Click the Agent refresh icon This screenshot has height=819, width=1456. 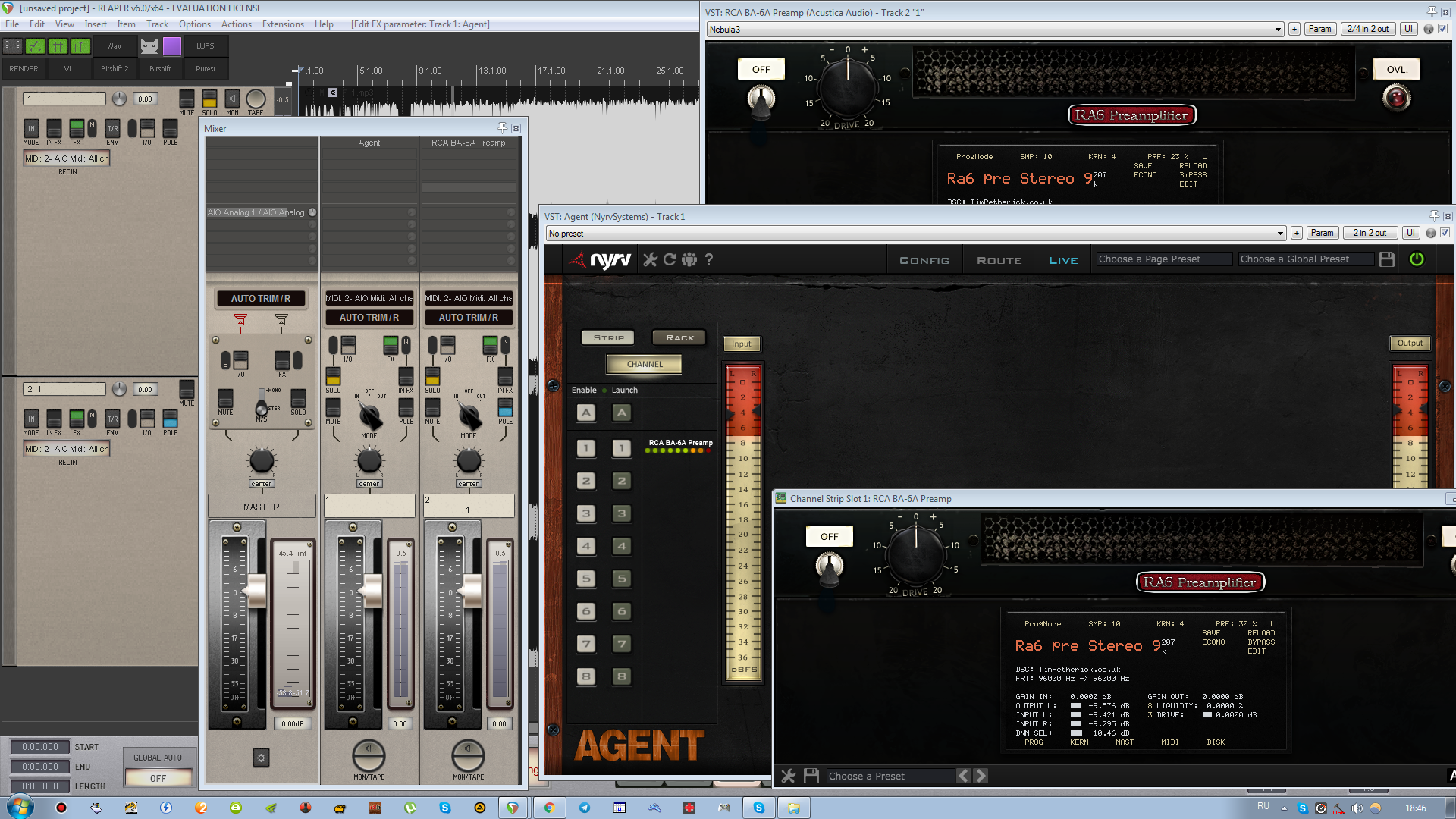click(x=670, y=259)
